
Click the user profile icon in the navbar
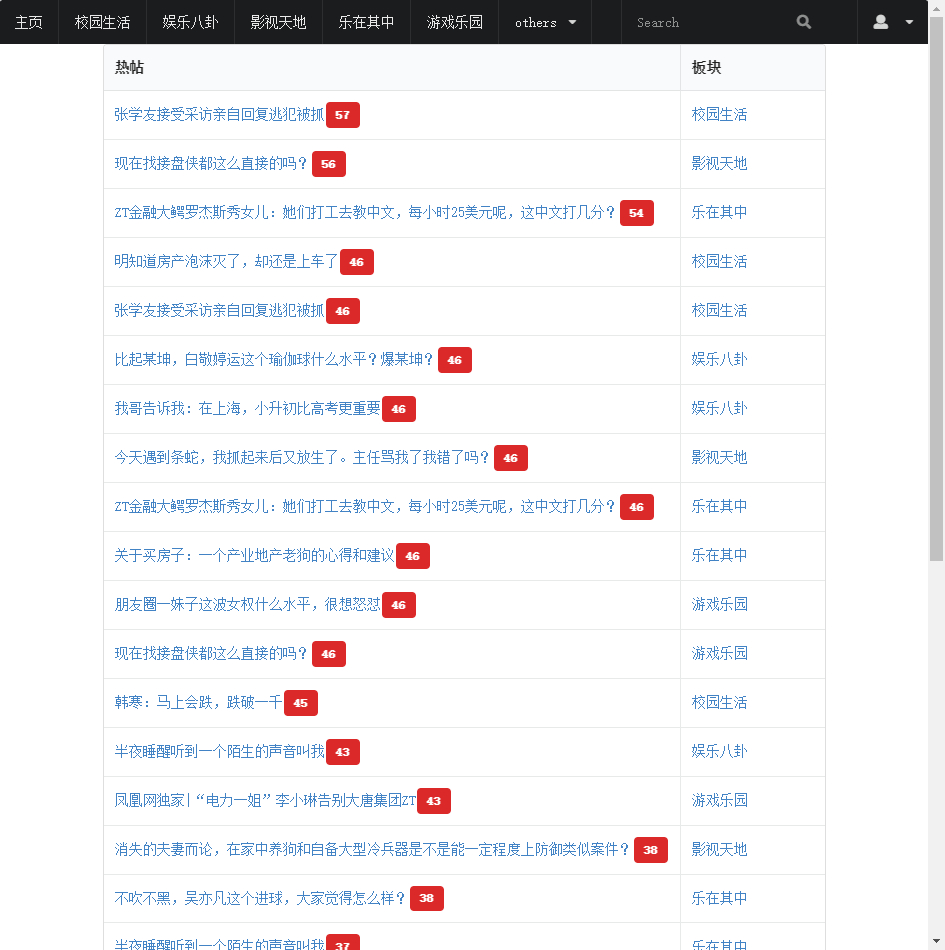pyautogui.click(x=880, y=22)
